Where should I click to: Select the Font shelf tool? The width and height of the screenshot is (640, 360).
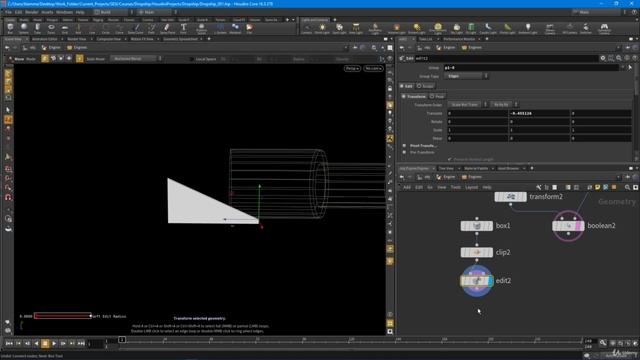[183, 29]
